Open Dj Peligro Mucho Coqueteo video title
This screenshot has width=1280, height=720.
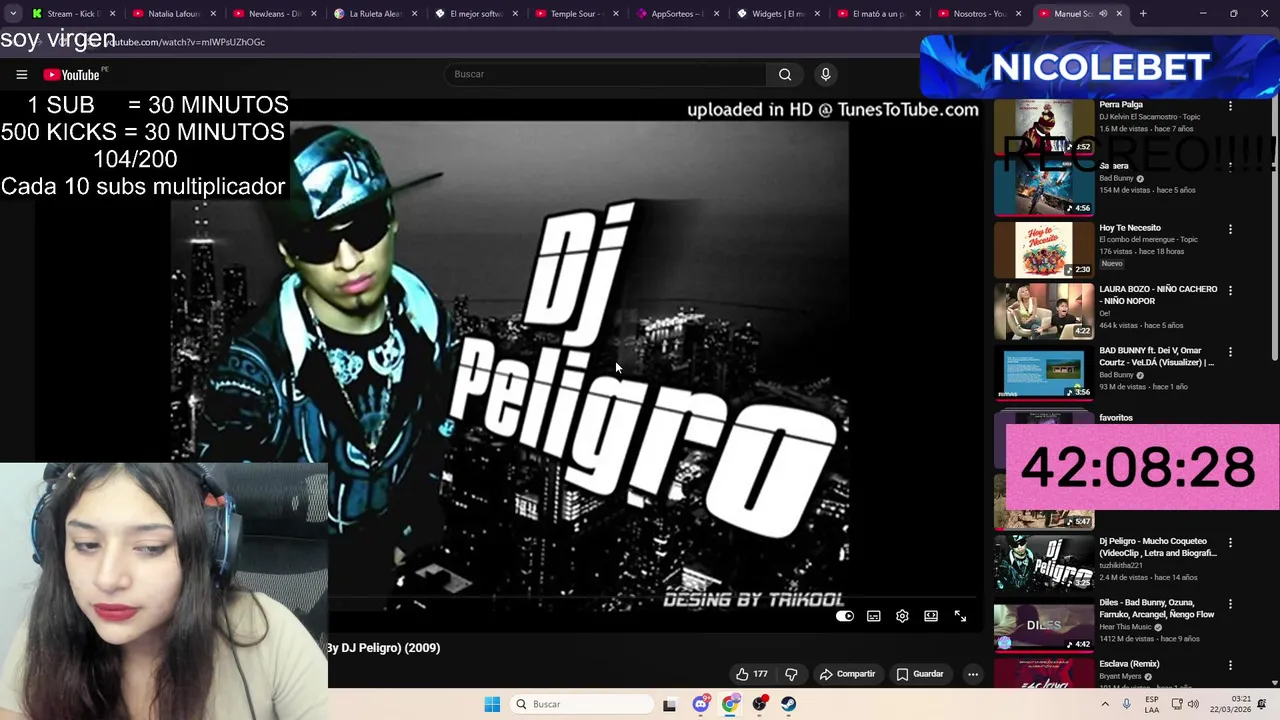[1158, 547]
